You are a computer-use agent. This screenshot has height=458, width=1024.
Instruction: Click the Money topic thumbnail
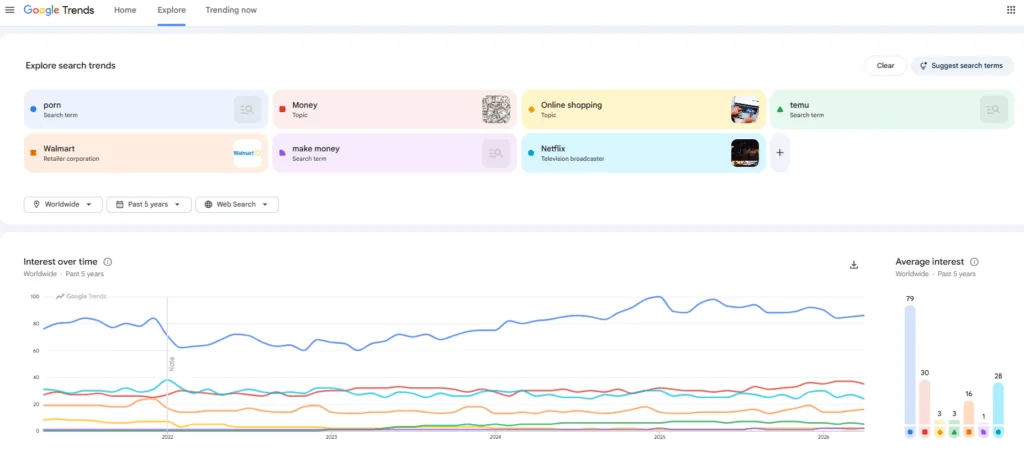[x=496, y=109]
